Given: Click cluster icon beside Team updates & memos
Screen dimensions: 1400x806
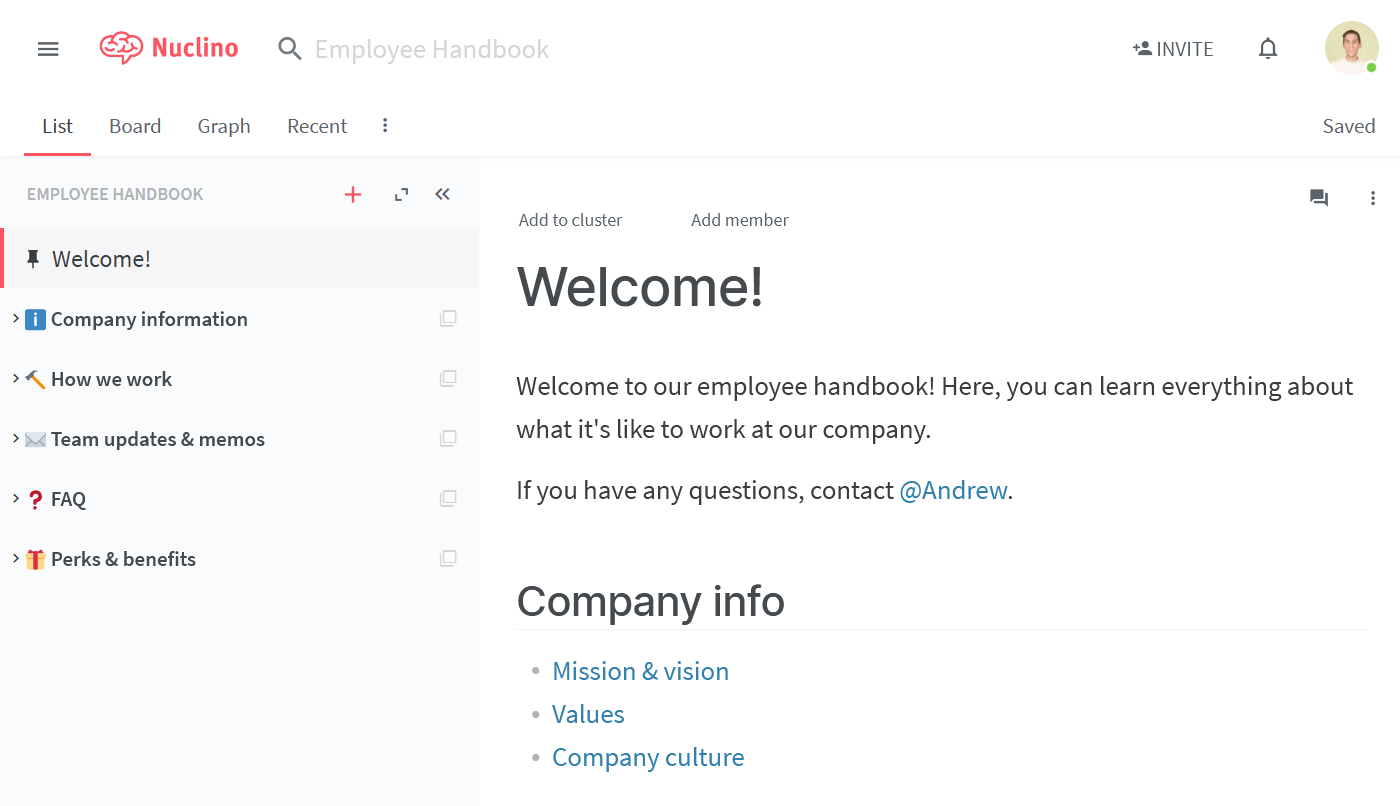Looking at the screenshot, I should tap(448, 438).
